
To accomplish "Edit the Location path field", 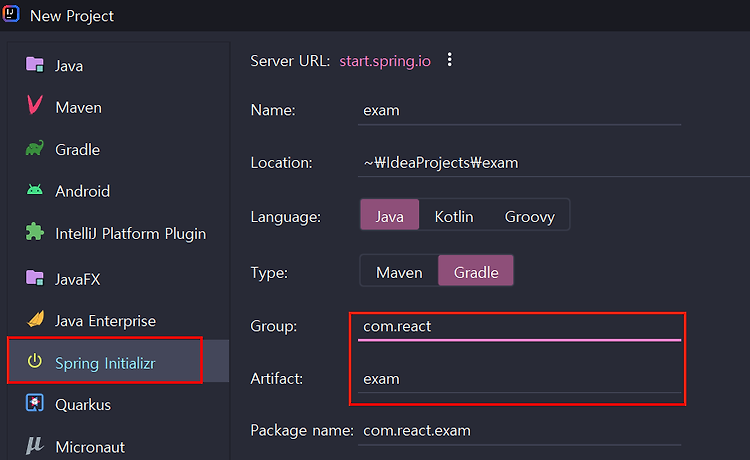I will 554,163.
